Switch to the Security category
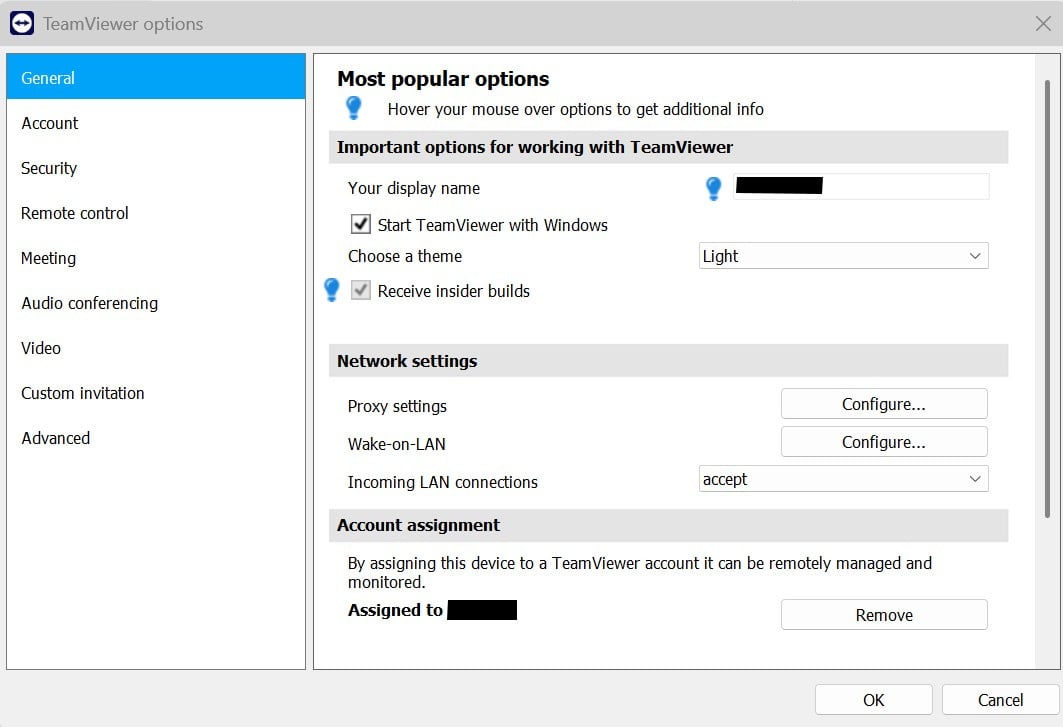Viewport: 1063px width, 727px height. [156, 168]
